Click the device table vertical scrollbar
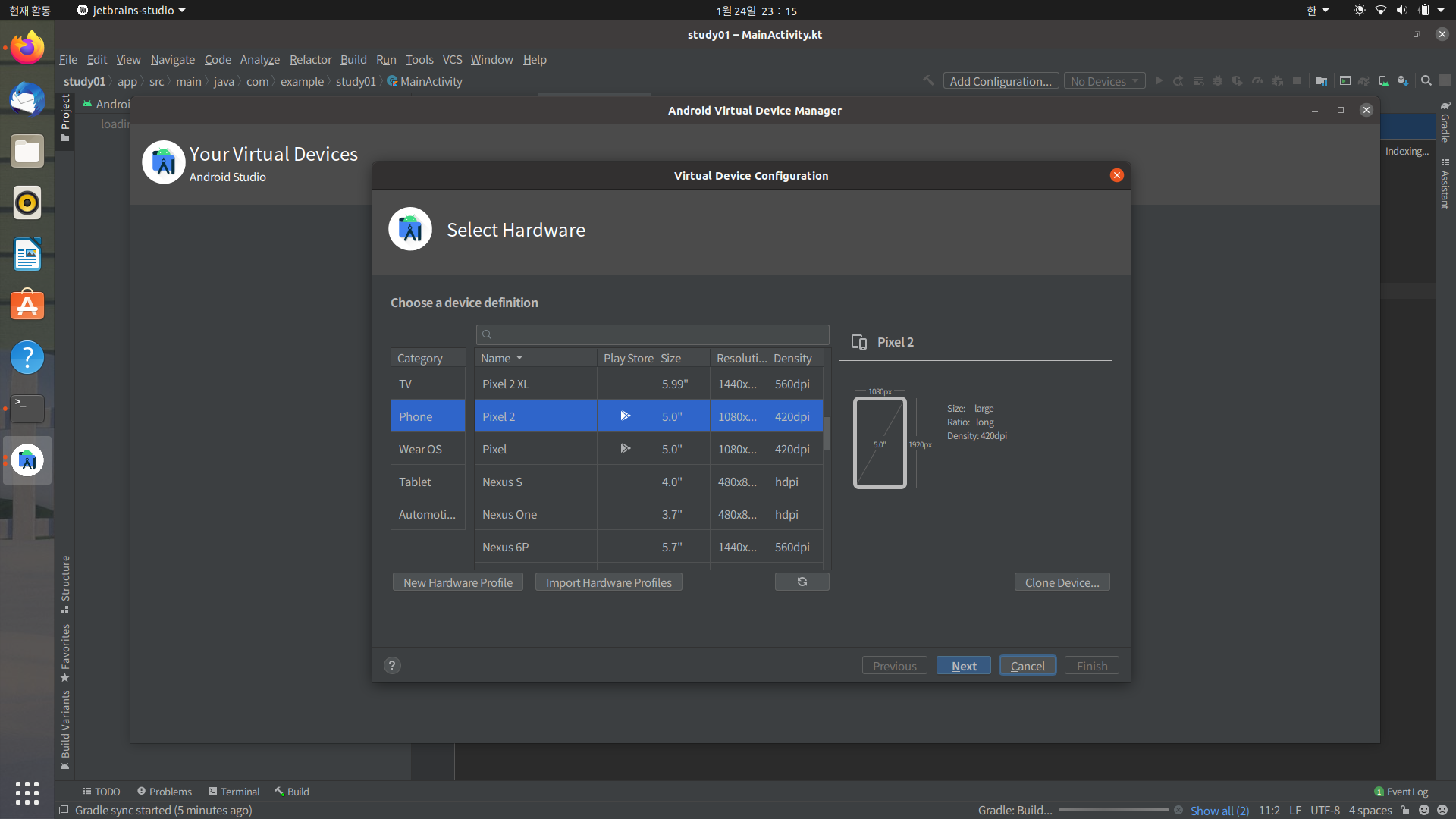Image resolution: width=1456 pixels, height=819 pixels. tap(827, 433)
